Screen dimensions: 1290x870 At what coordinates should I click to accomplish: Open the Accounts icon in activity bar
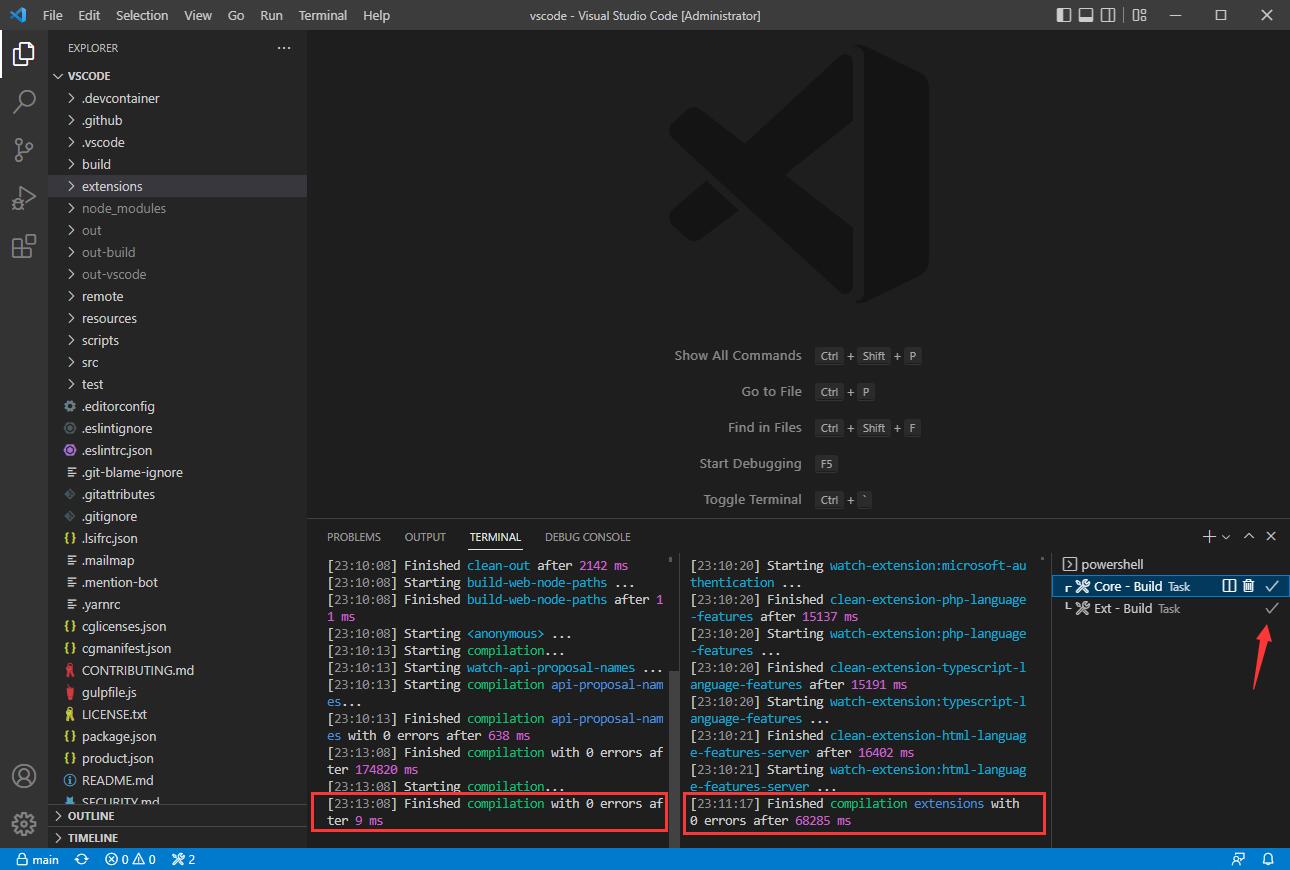[x=24, y=776]
